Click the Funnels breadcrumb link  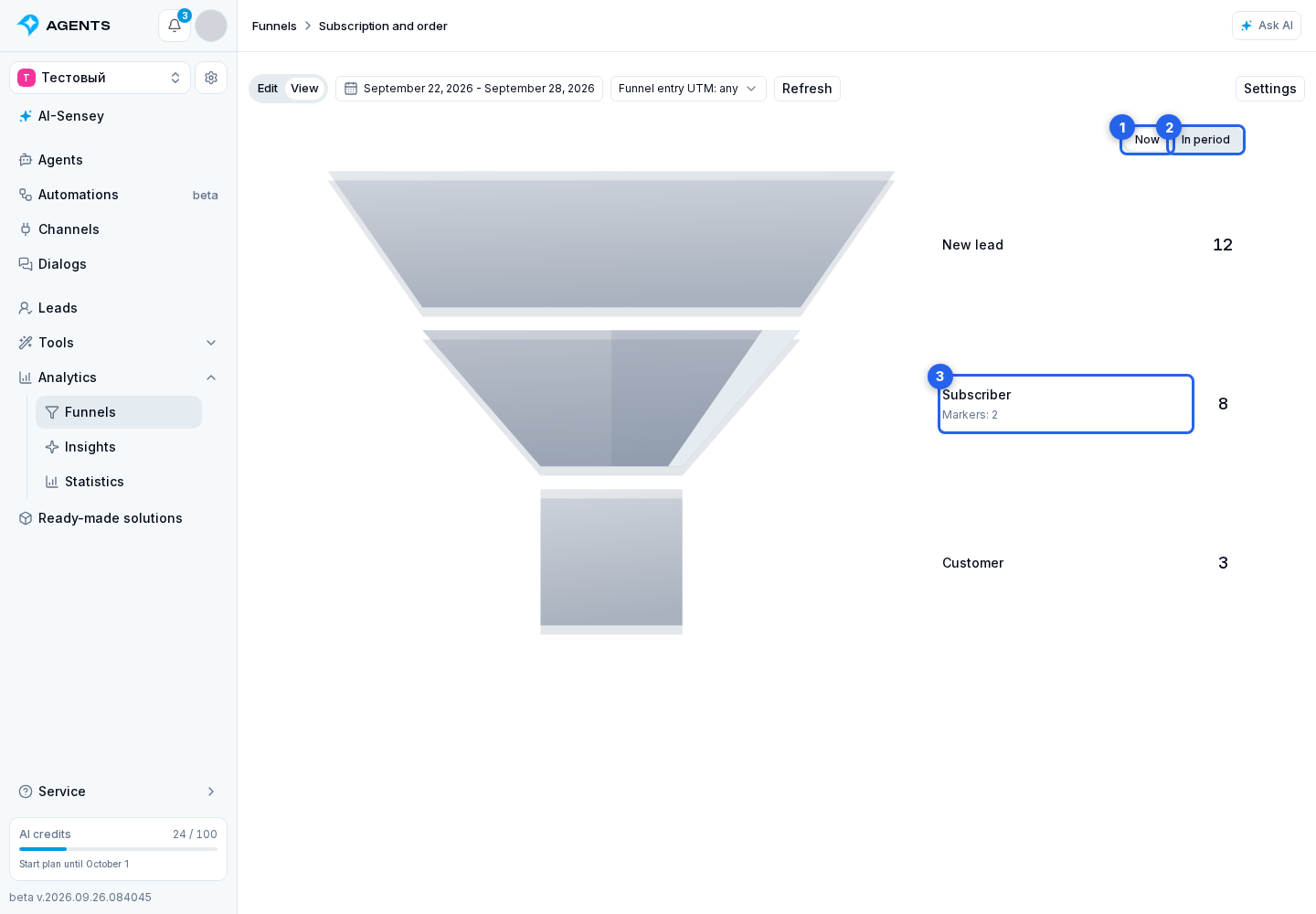coord(274,26)
